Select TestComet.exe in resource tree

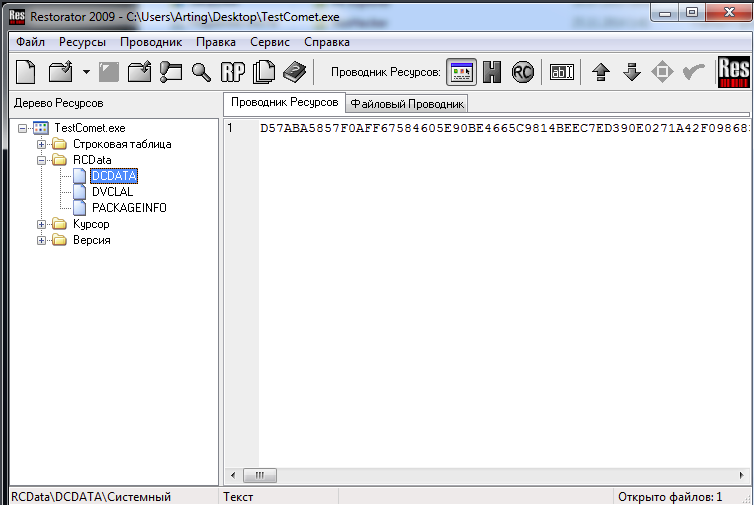(x=90, y=128)
